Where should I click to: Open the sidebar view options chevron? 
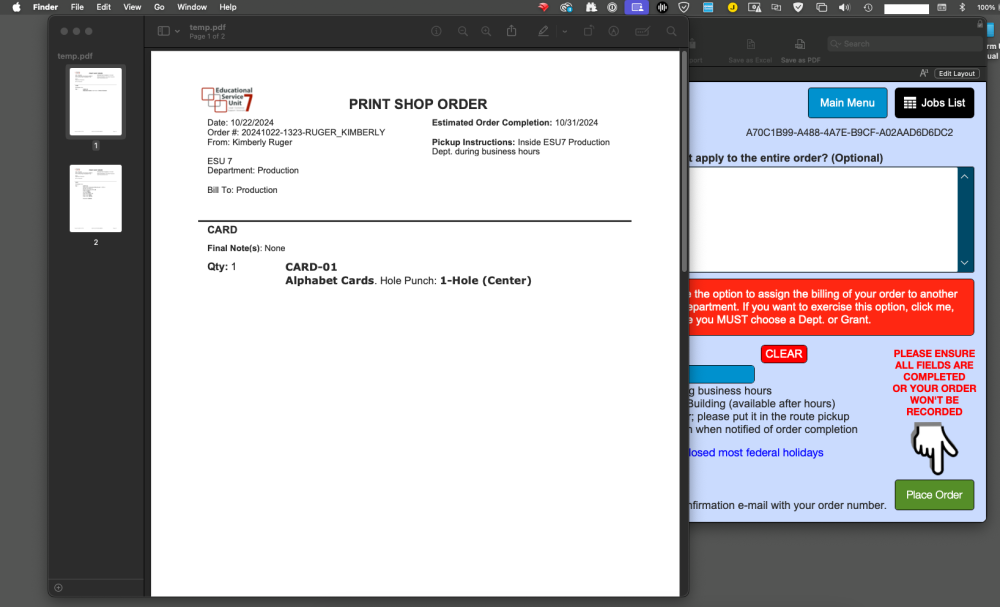click(x=177, y=31)
